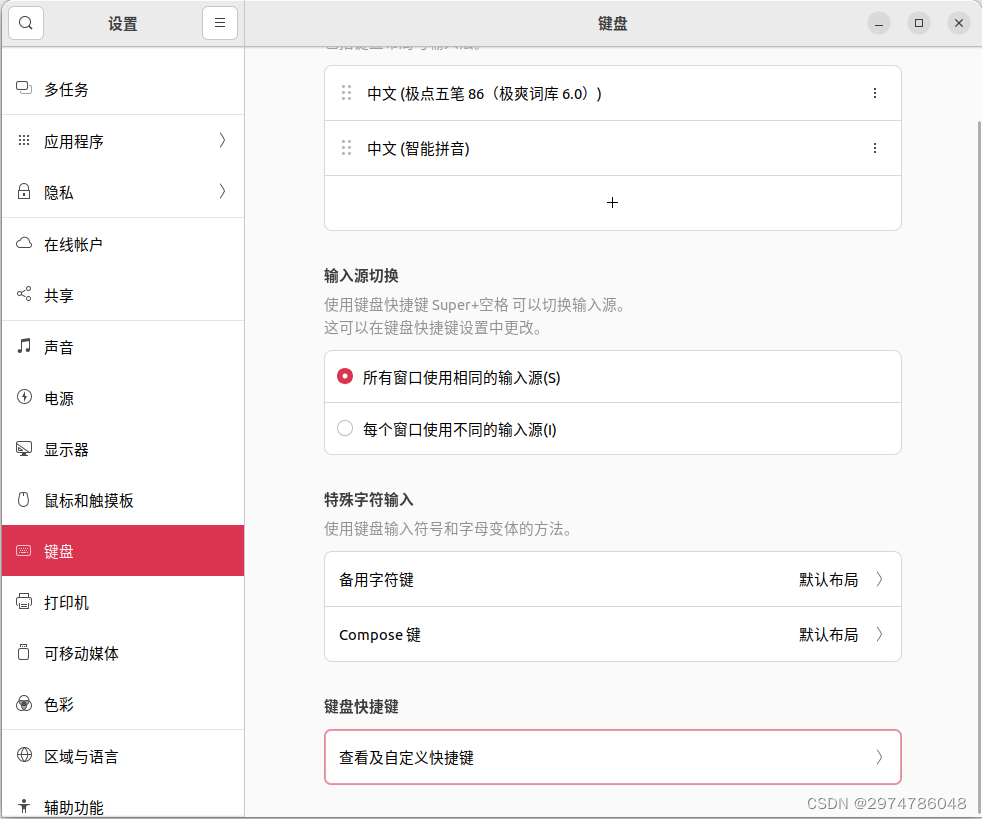This screenshot has width=982, height=819.
Task: Click the 在线帐户 cloud icon
Action: point(24,243)
